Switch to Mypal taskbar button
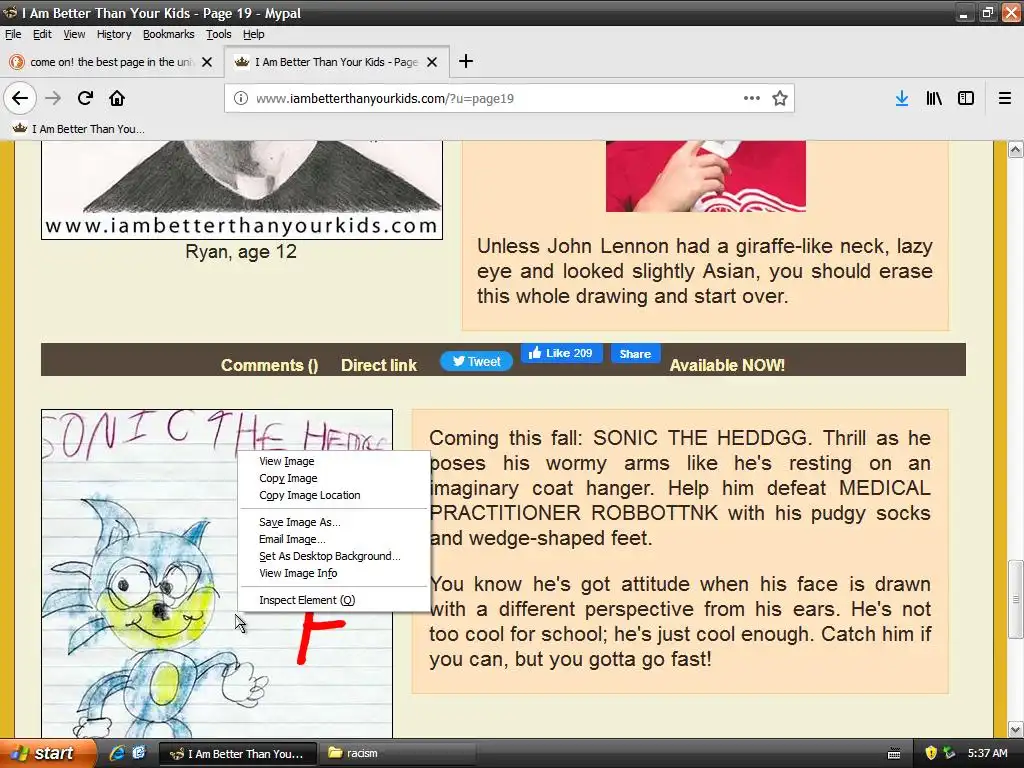 click(238, 754)
